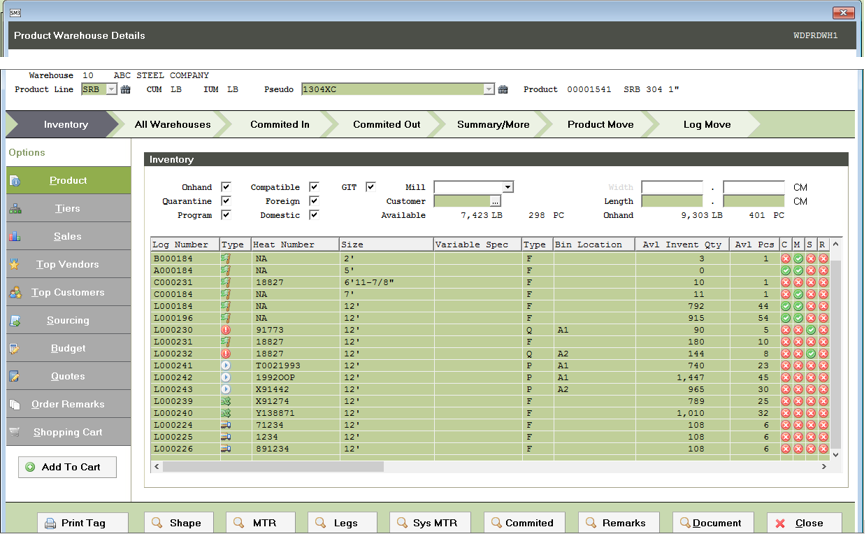Click the Order Remarks icon
Image resolution: width=865 pixels, height=535 pixels.
[15, 404]
